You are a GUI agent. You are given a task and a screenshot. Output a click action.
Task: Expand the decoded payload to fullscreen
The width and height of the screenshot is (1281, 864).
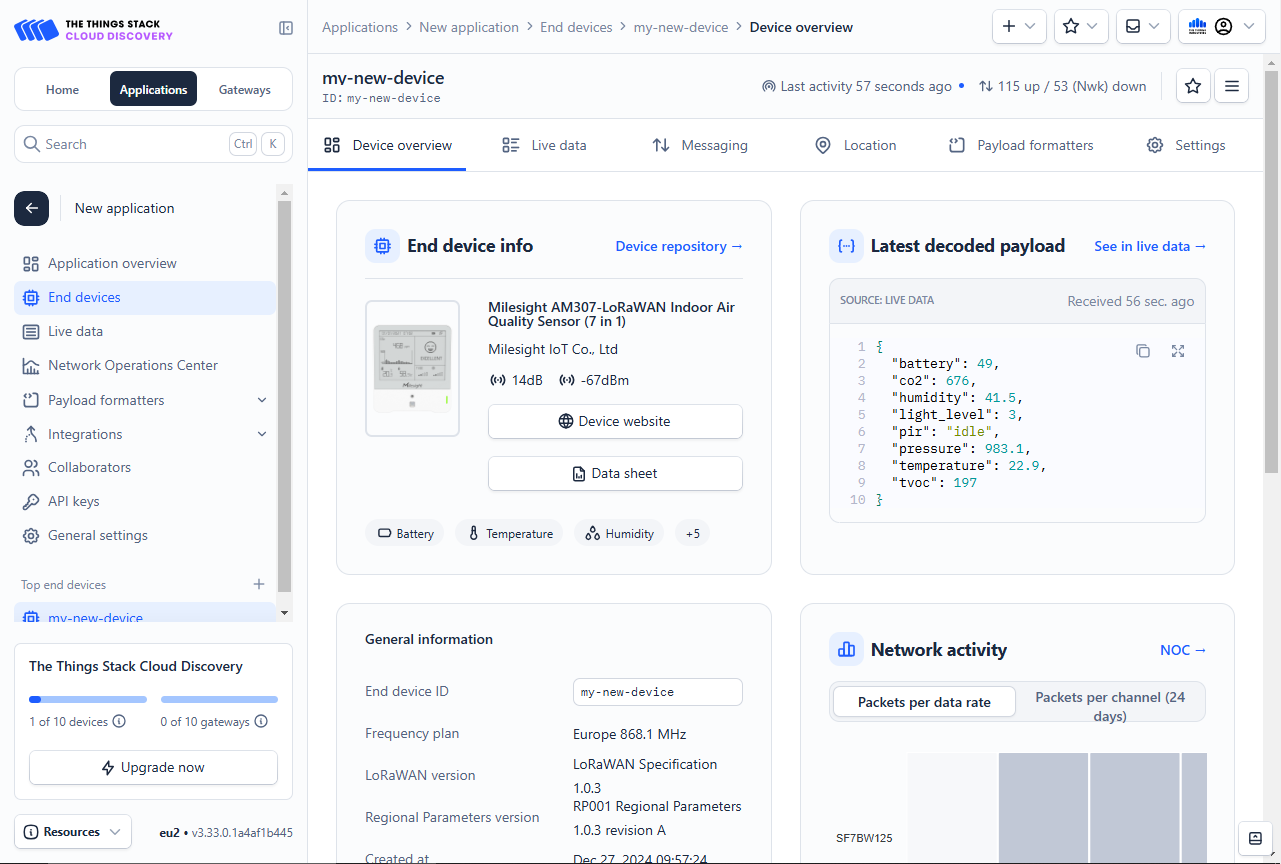pos(1178,351)
